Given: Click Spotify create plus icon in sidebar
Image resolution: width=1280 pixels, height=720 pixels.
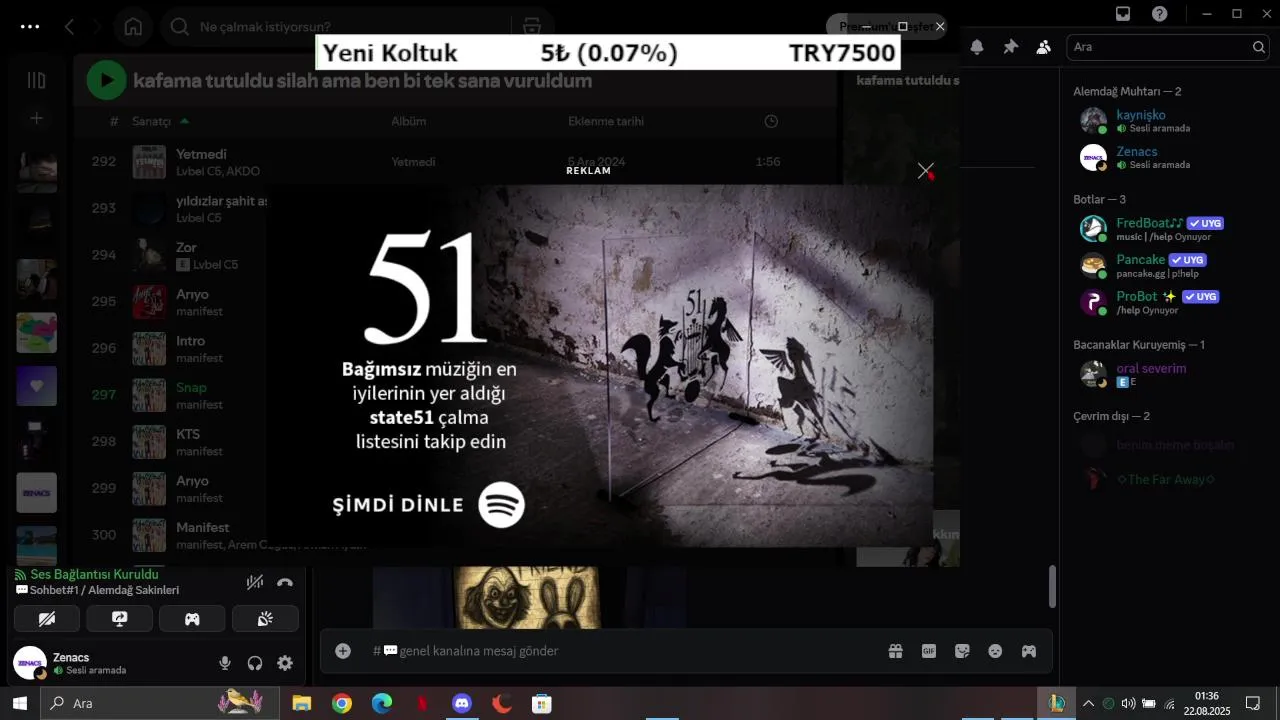Looking at the screenshot, I should coord(36,119).
